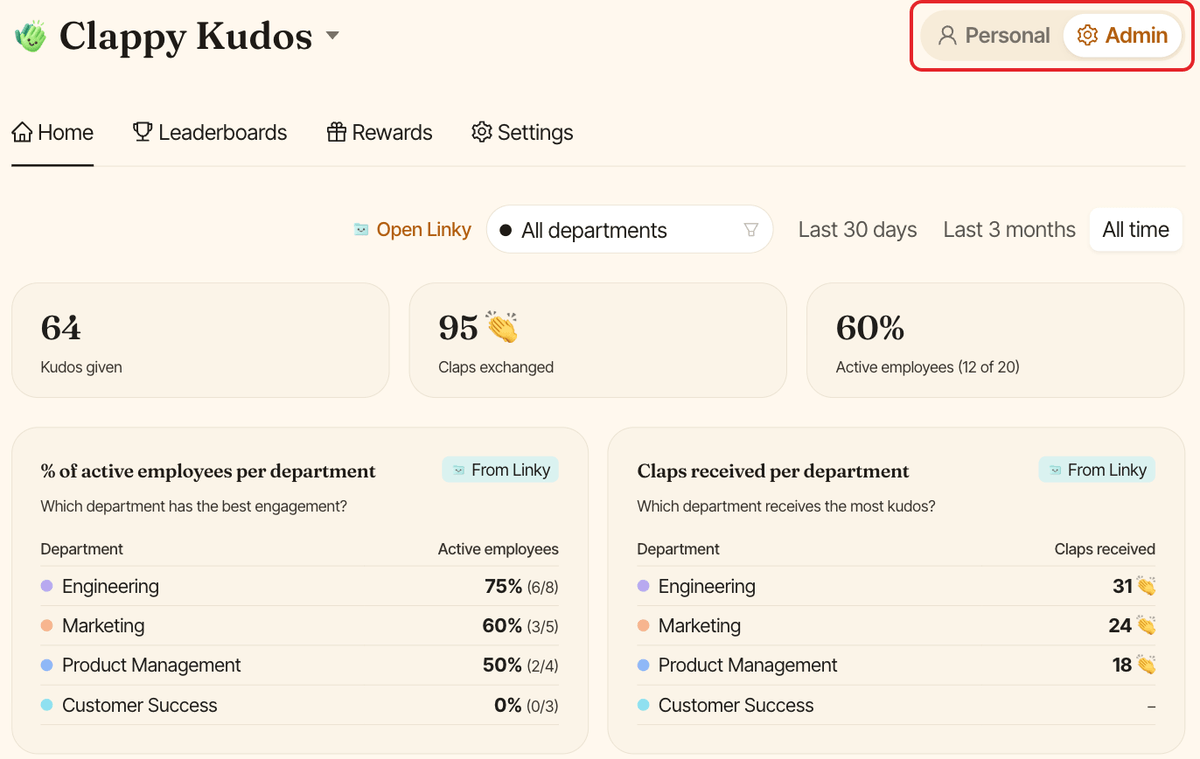Image resolution: width=1200 pixels, height=759 pixels.
Task: Click the 75% (6/8) value
Action: coord(521,587)
